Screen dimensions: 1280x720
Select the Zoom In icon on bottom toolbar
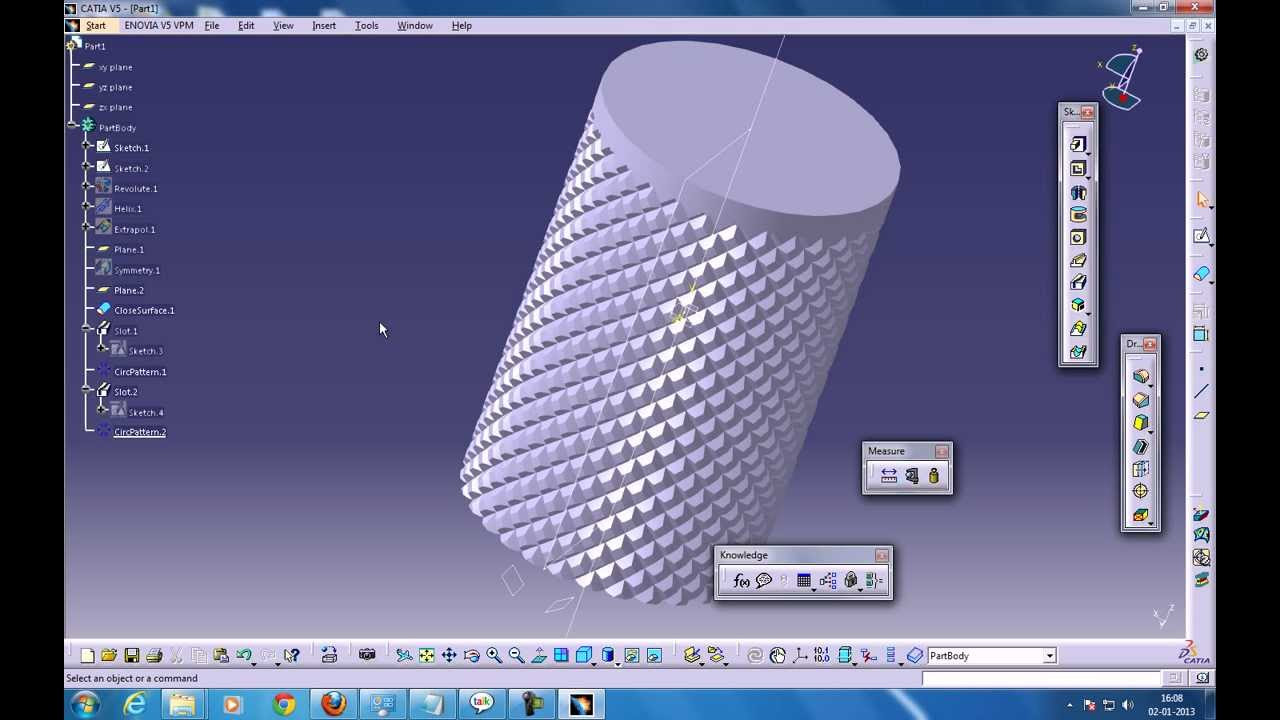tap(494, 655)
